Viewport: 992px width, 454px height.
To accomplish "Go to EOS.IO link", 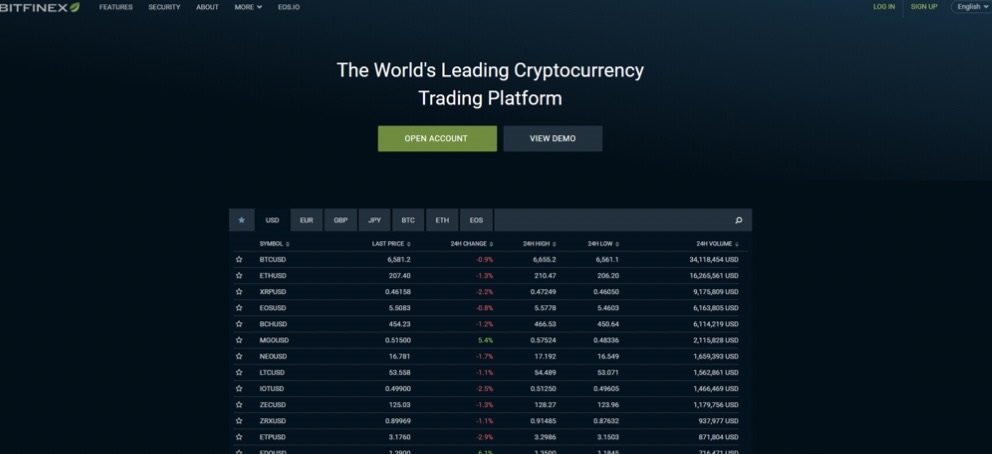I will [289, 7].
